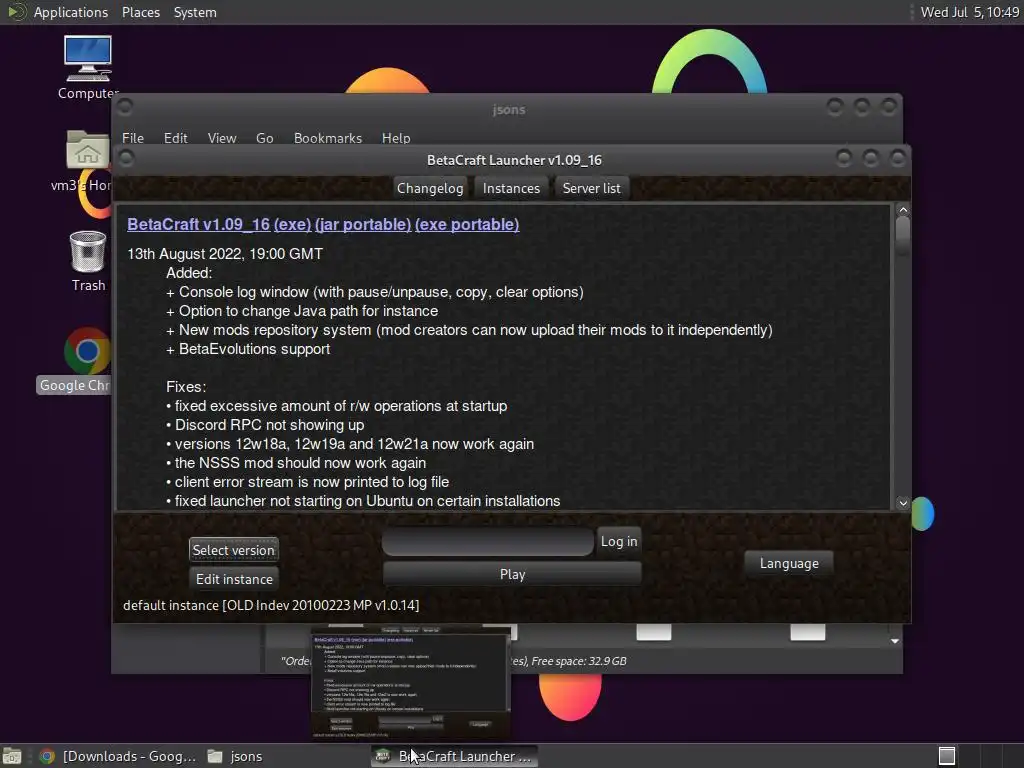The image size is (1024, 768).
Task: Open the Home folder desktop icon
Action: tap(86, 160)
